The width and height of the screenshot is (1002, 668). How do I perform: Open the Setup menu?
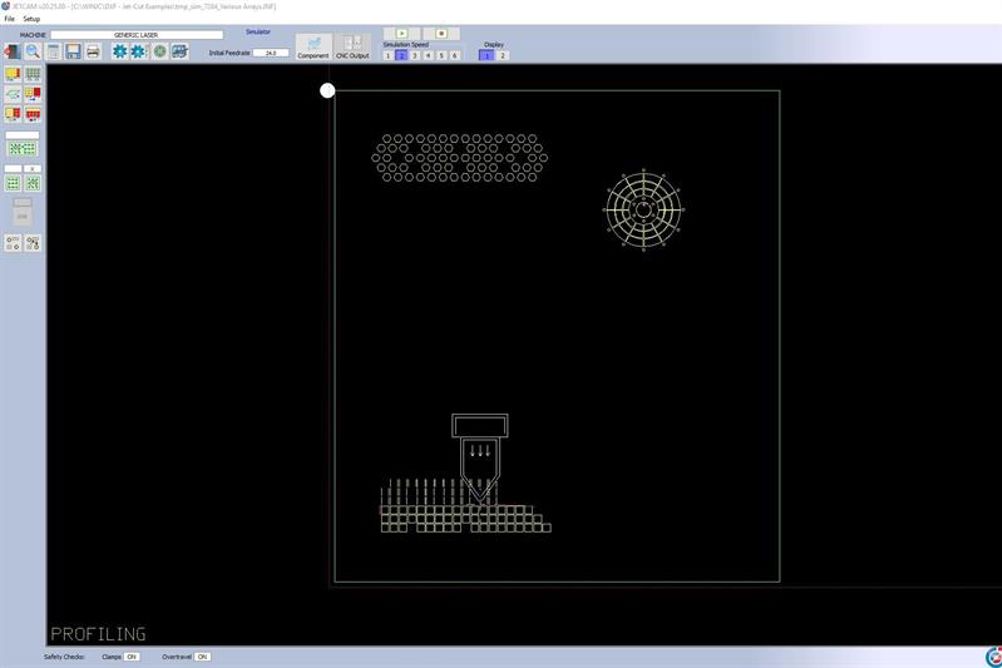pyautogui.click(x=31, y=19)
